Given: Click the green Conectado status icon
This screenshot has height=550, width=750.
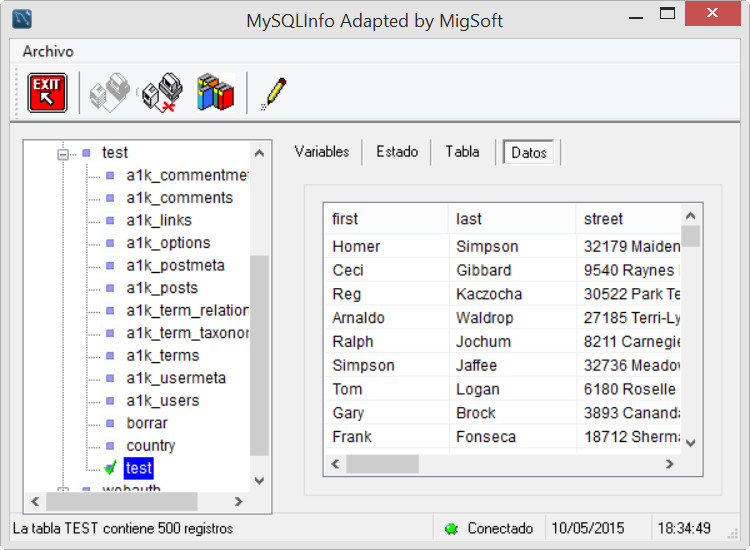Looking at the screenshot, I should tap(451, 528).
